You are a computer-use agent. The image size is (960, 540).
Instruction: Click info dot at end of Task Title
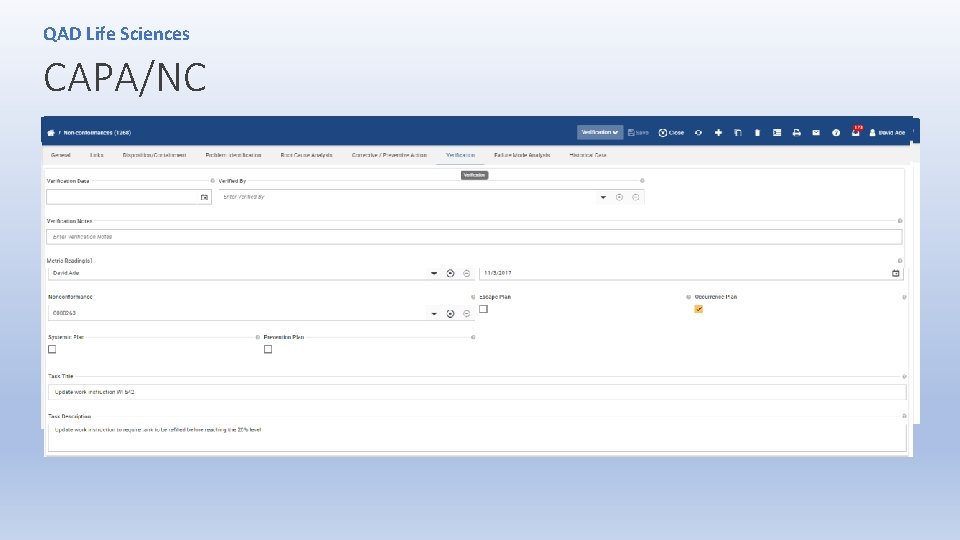point(904,377)
